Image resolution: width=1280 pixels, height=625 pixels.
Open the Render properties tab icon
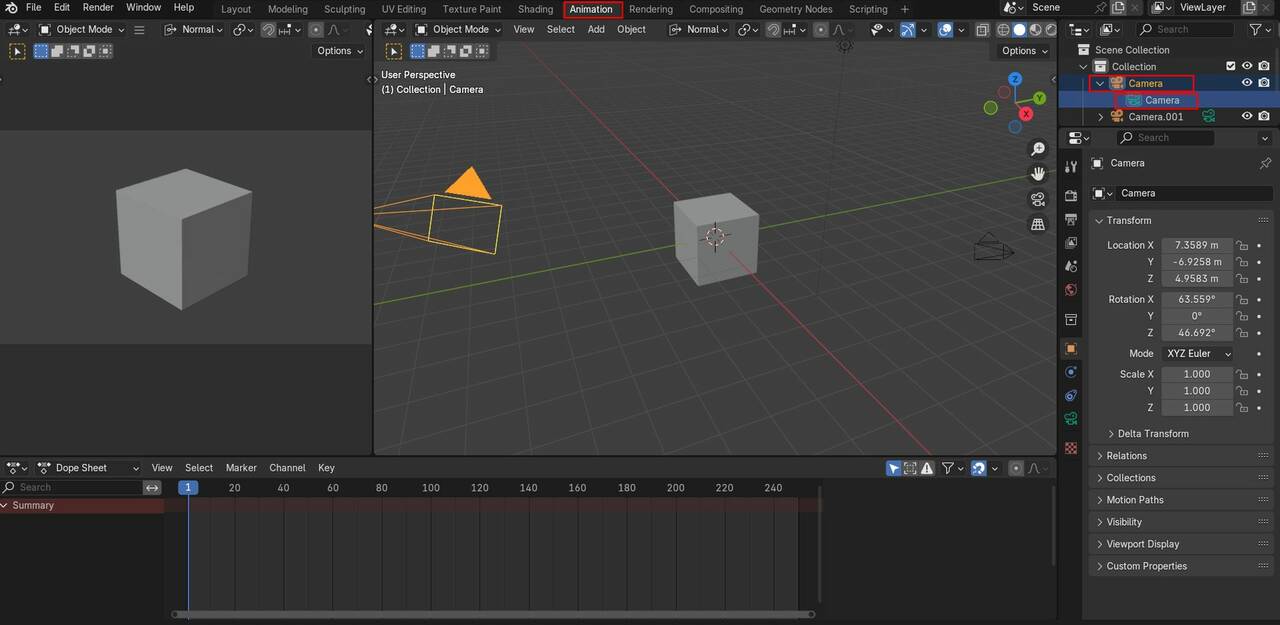pyautogui.click(x=1071, y=195)
